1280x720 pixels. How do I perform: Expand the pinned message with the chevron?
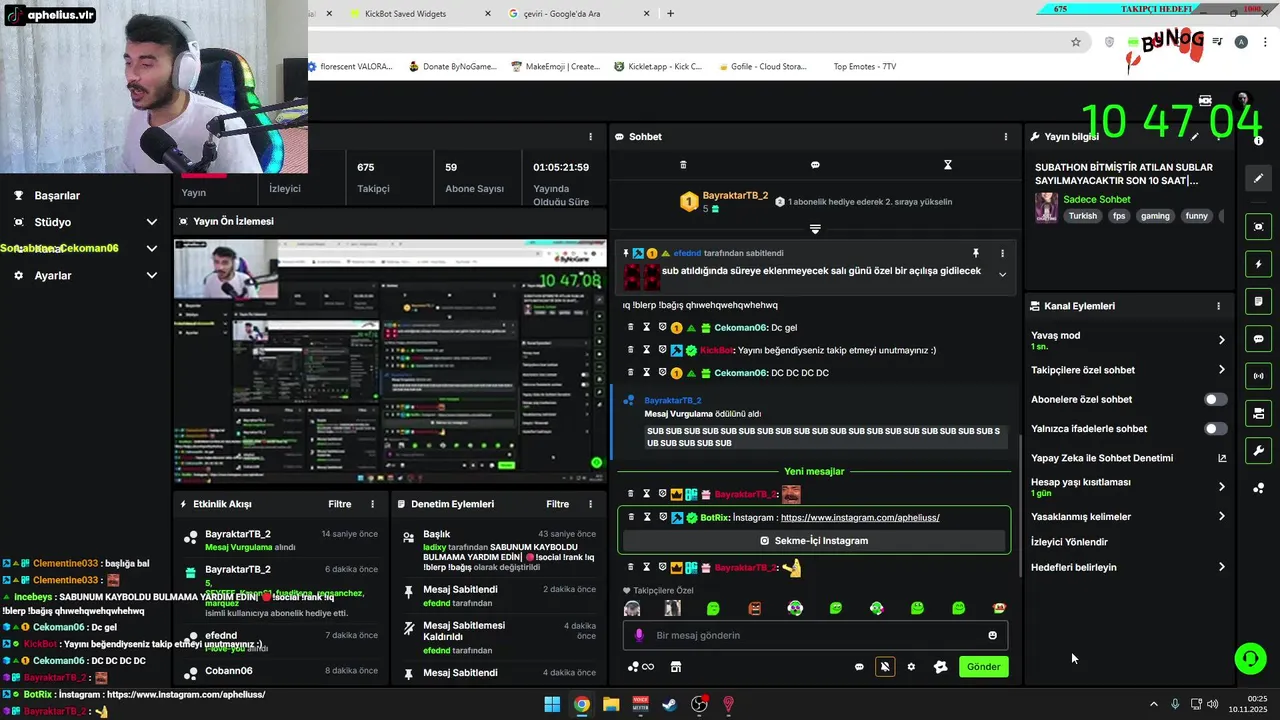(x=1002, y=275)
